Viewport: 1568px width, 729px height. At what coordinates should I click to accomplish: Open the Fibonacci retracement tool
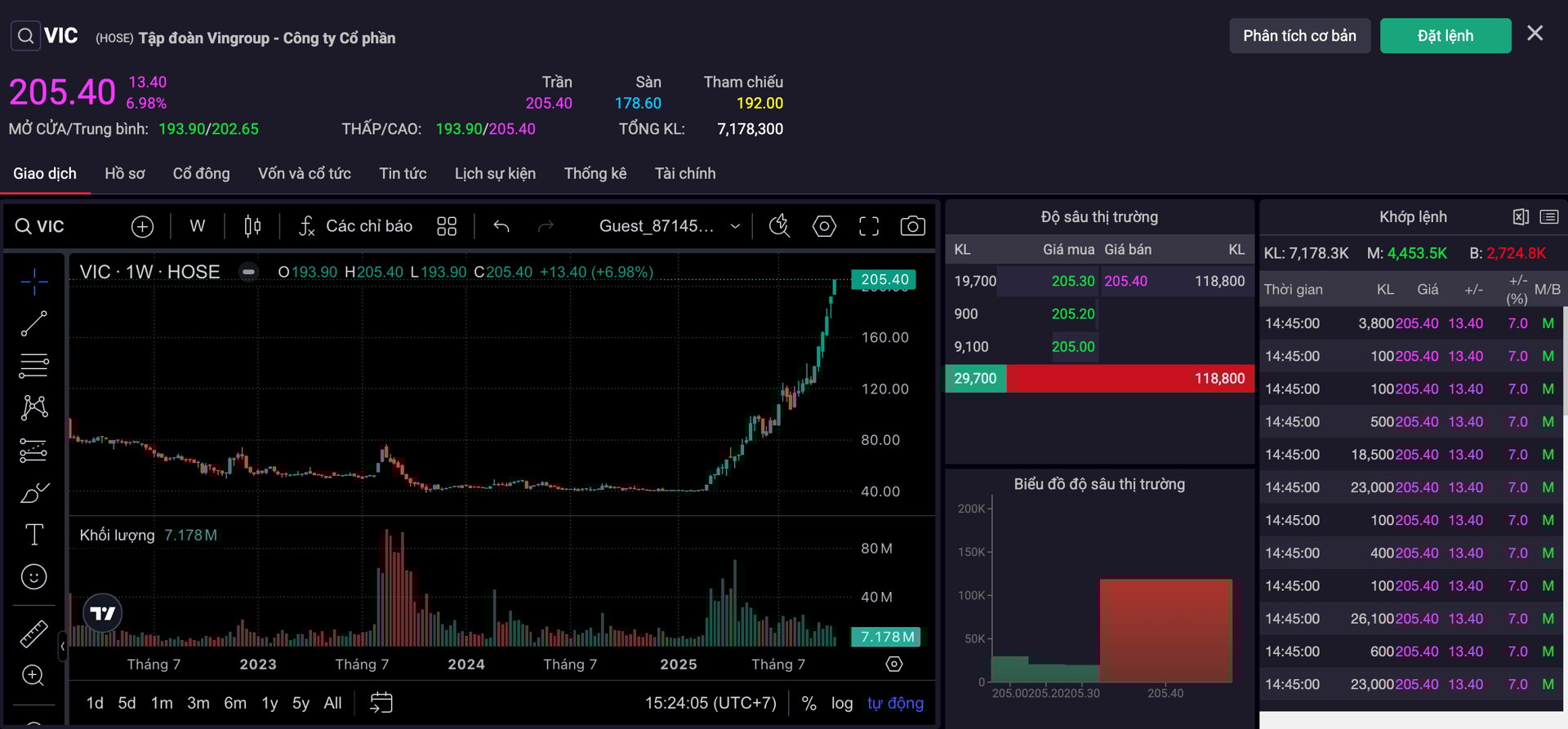click(33, 366)
